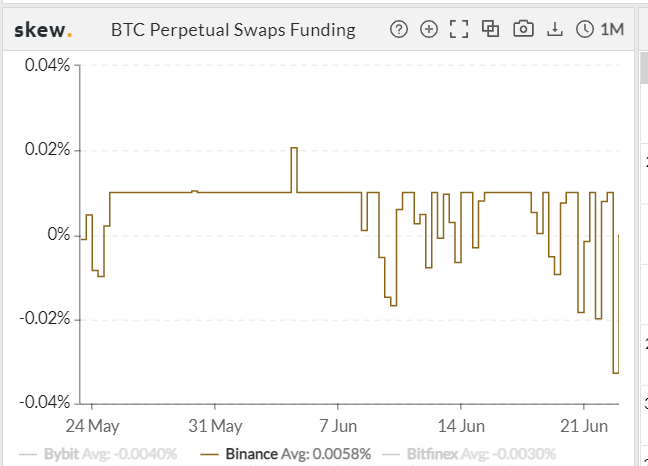This screenshot has width=648, height=466.
Task: Open the 1M time range selector
Action: point(612,29)
